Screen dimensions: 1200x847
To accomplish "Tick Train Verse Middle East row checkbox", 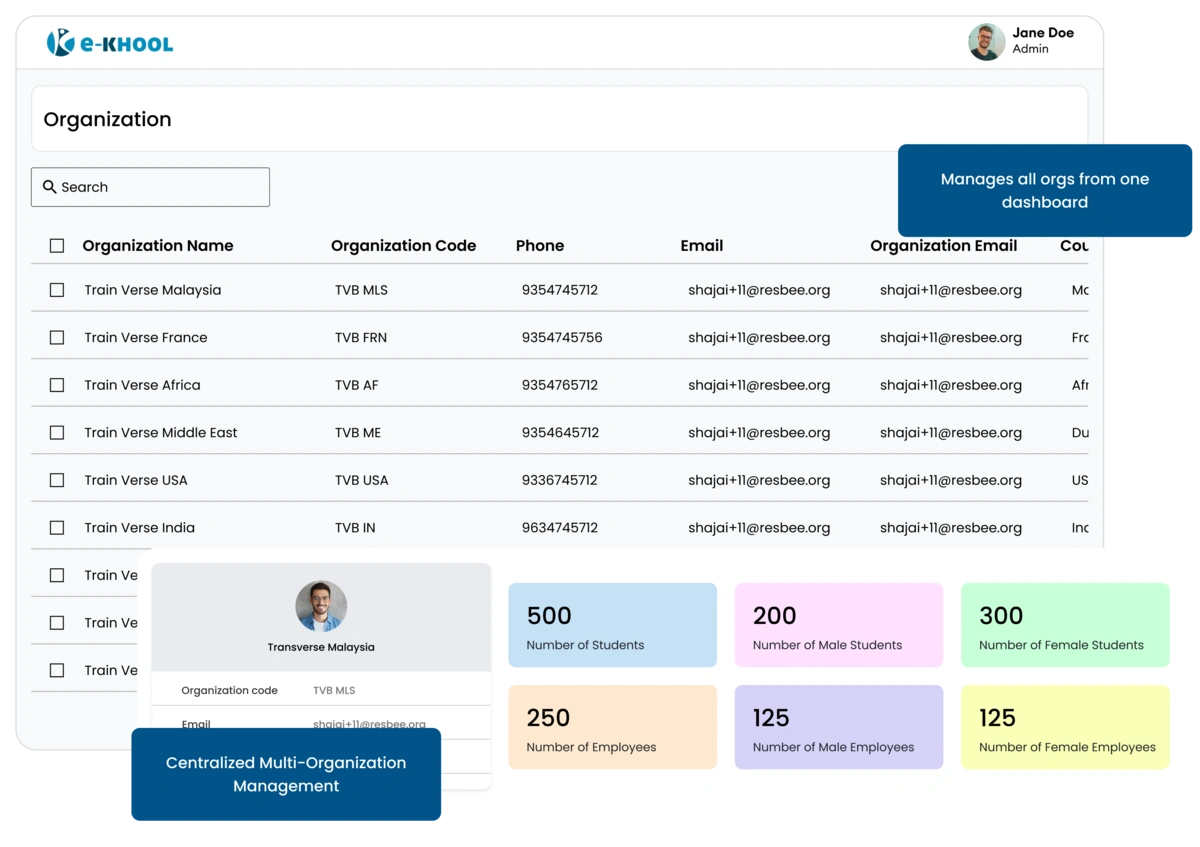I will click(x=57, y=432).
